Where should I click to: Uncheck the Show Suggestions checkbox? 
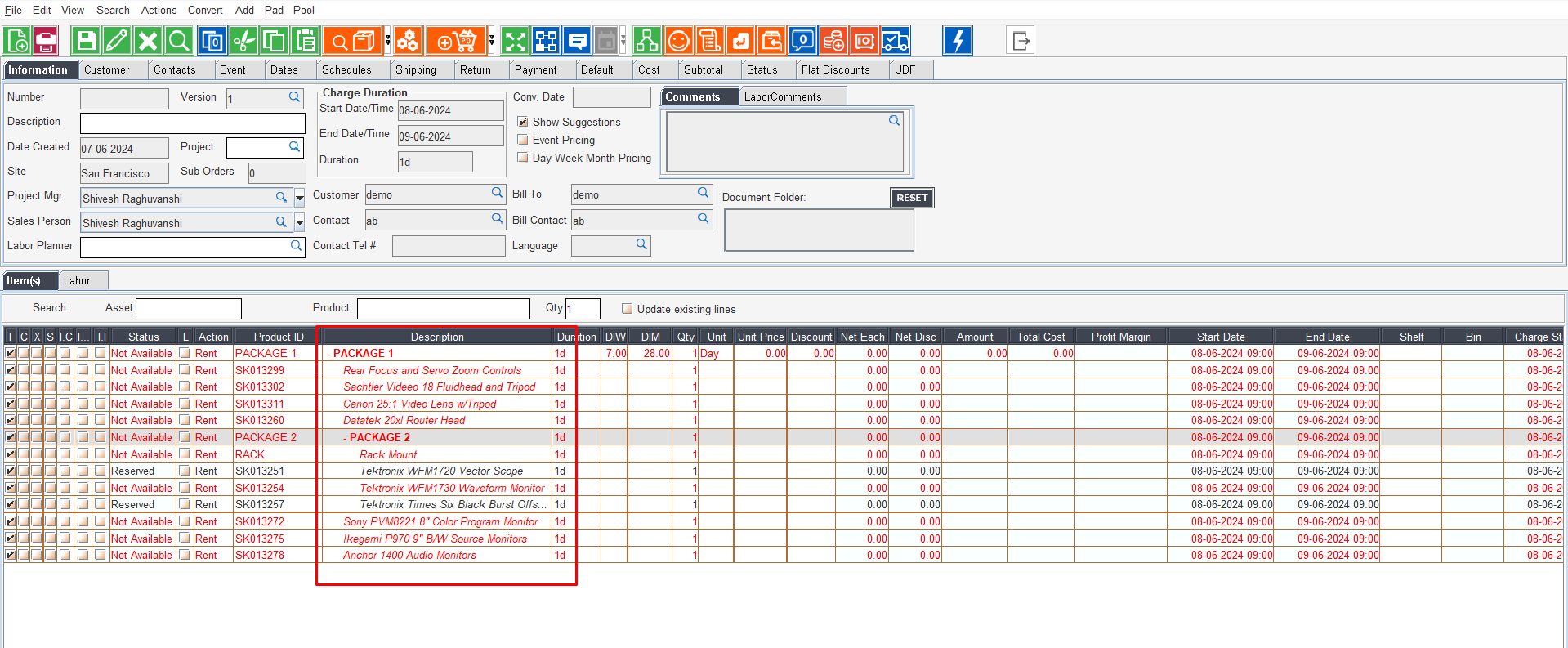click(523, 122)
